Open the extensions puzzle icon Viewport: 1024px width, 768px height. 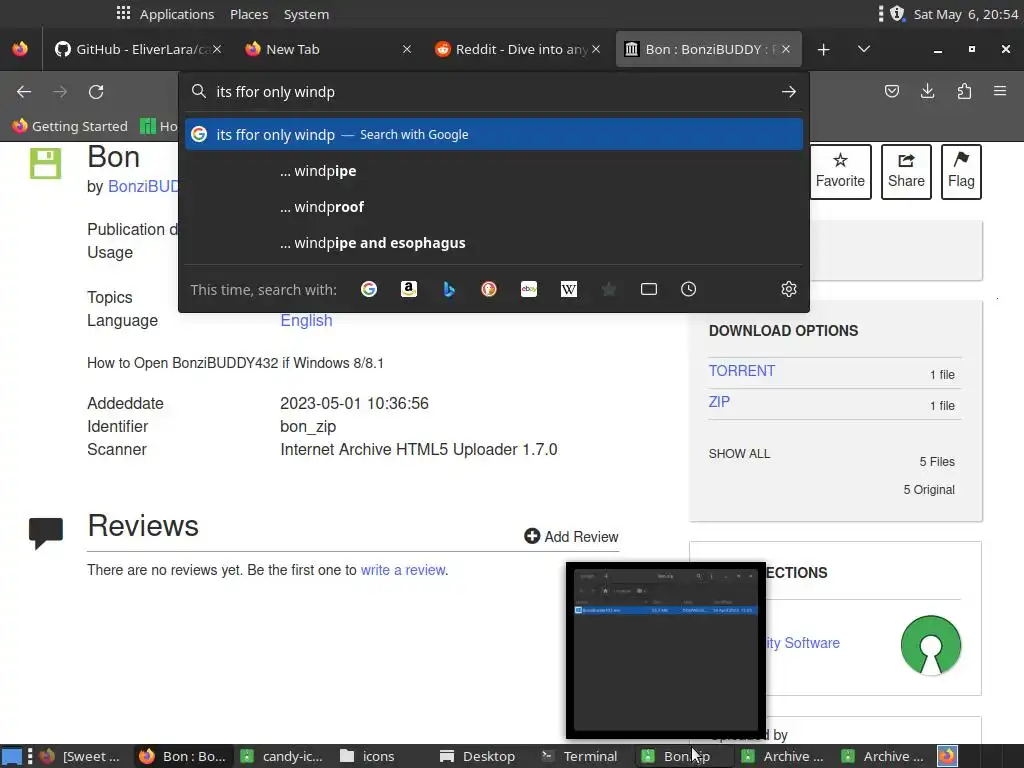[964, 91]
